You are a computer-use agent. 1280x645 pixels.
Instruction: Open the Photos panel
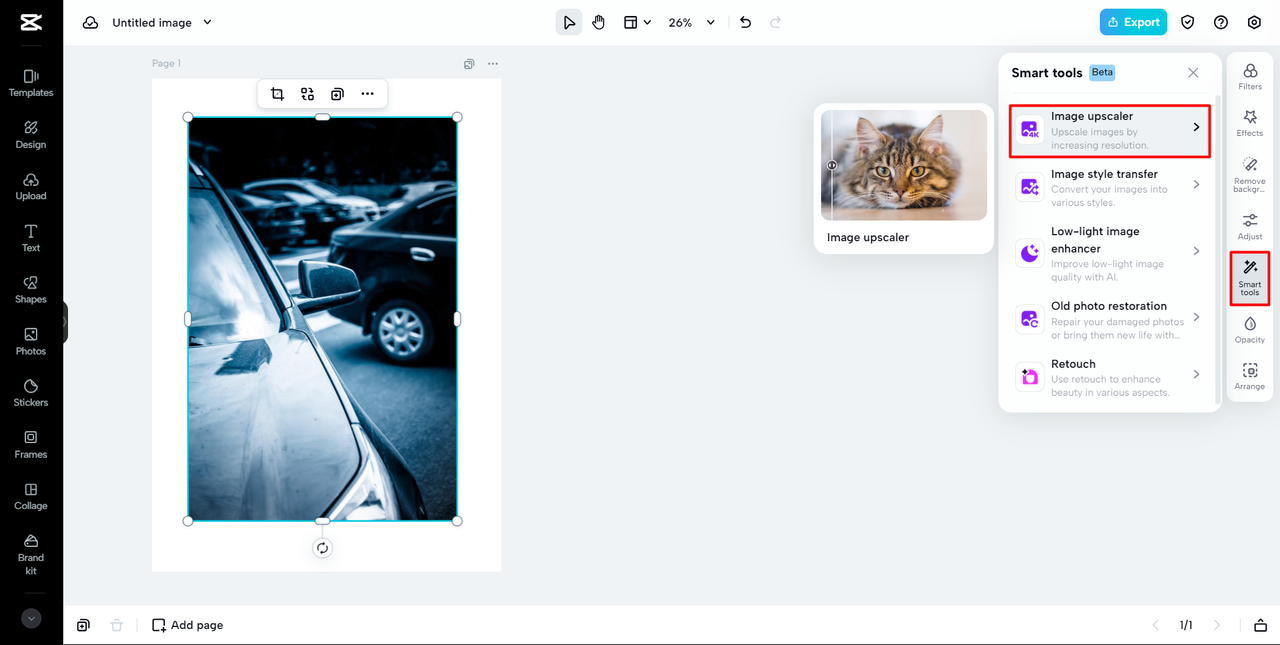tap(31, 342)
